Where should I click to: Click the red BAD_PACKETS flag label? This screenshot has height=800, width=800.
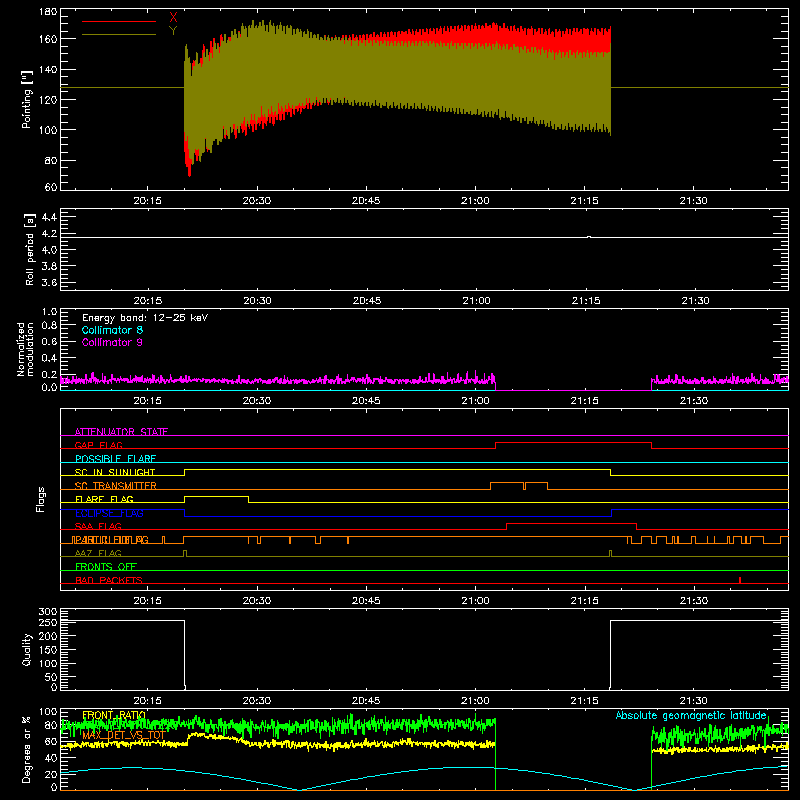coord(109,580)
